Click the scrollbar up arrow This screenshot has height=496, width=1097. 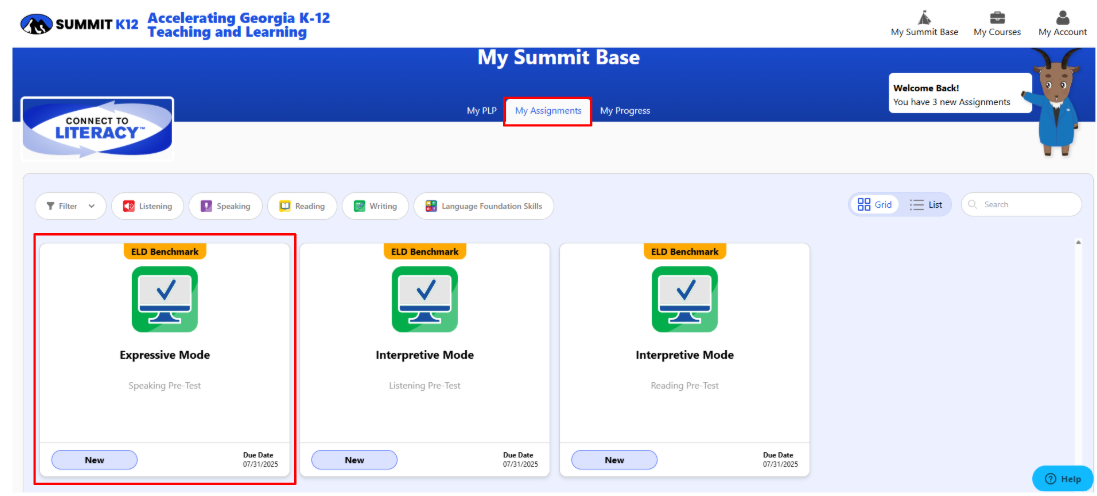click(1078, 243)
